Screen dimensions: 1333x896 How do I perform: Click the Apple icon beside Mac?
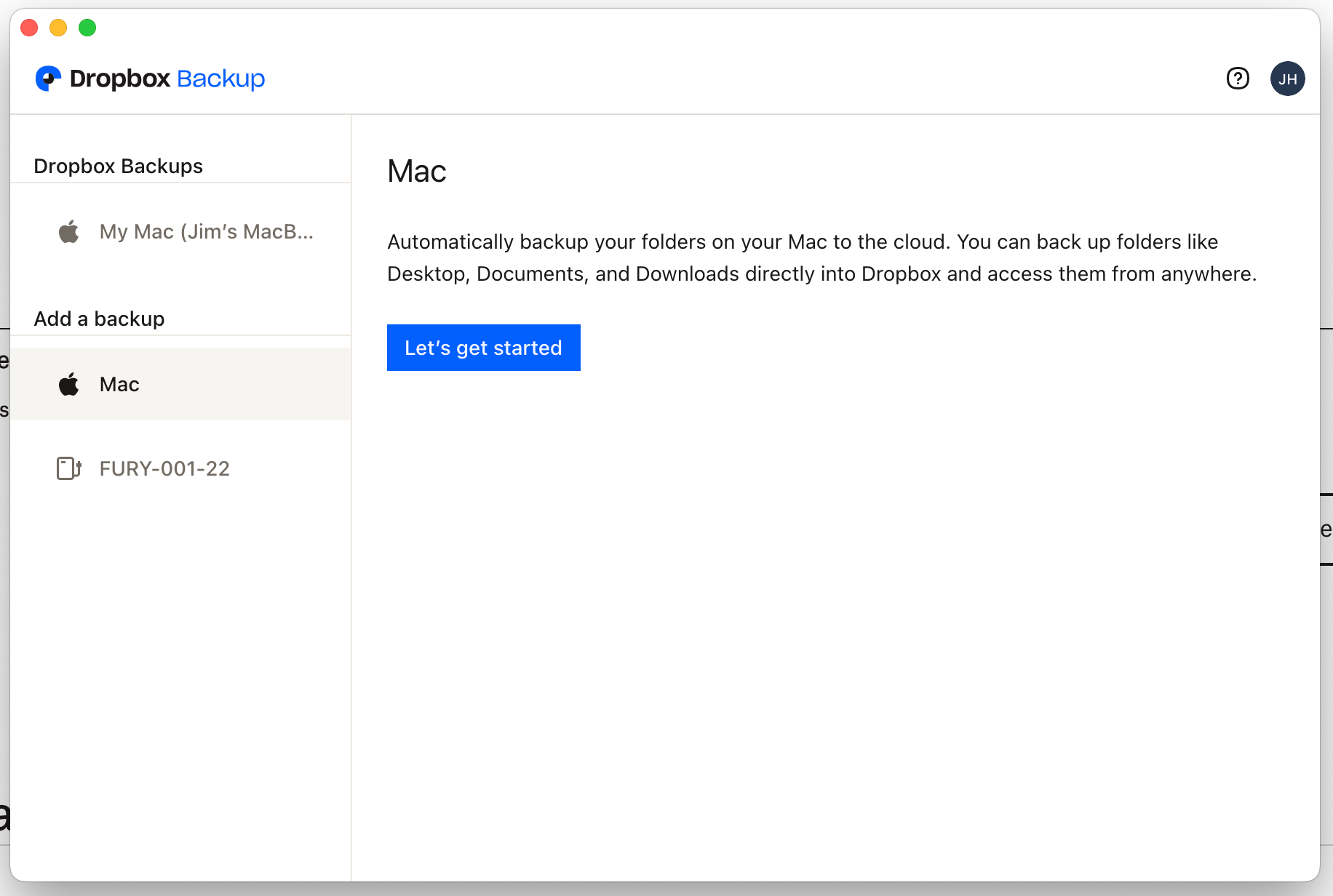tap(69, 384)
